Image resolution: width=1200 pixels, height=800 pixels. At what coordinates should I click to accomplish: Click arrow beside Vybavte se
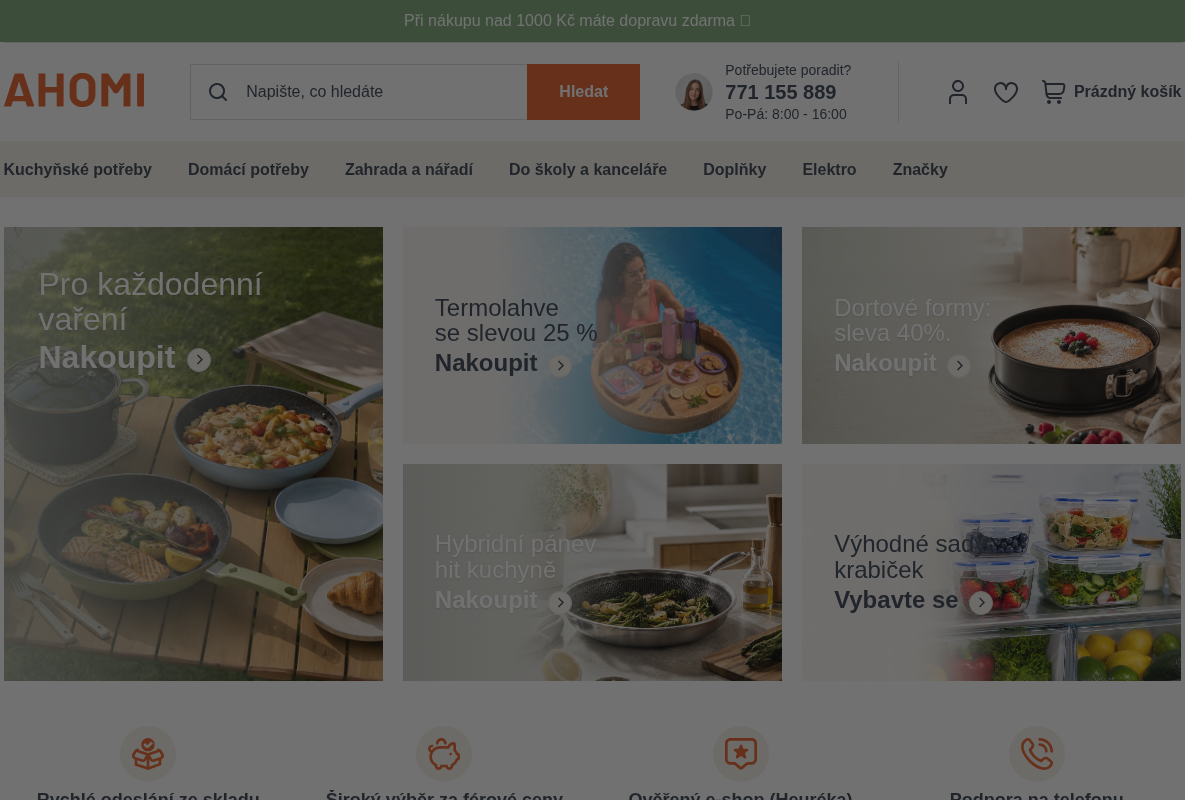pyautogui.click(x=981, y=603)
